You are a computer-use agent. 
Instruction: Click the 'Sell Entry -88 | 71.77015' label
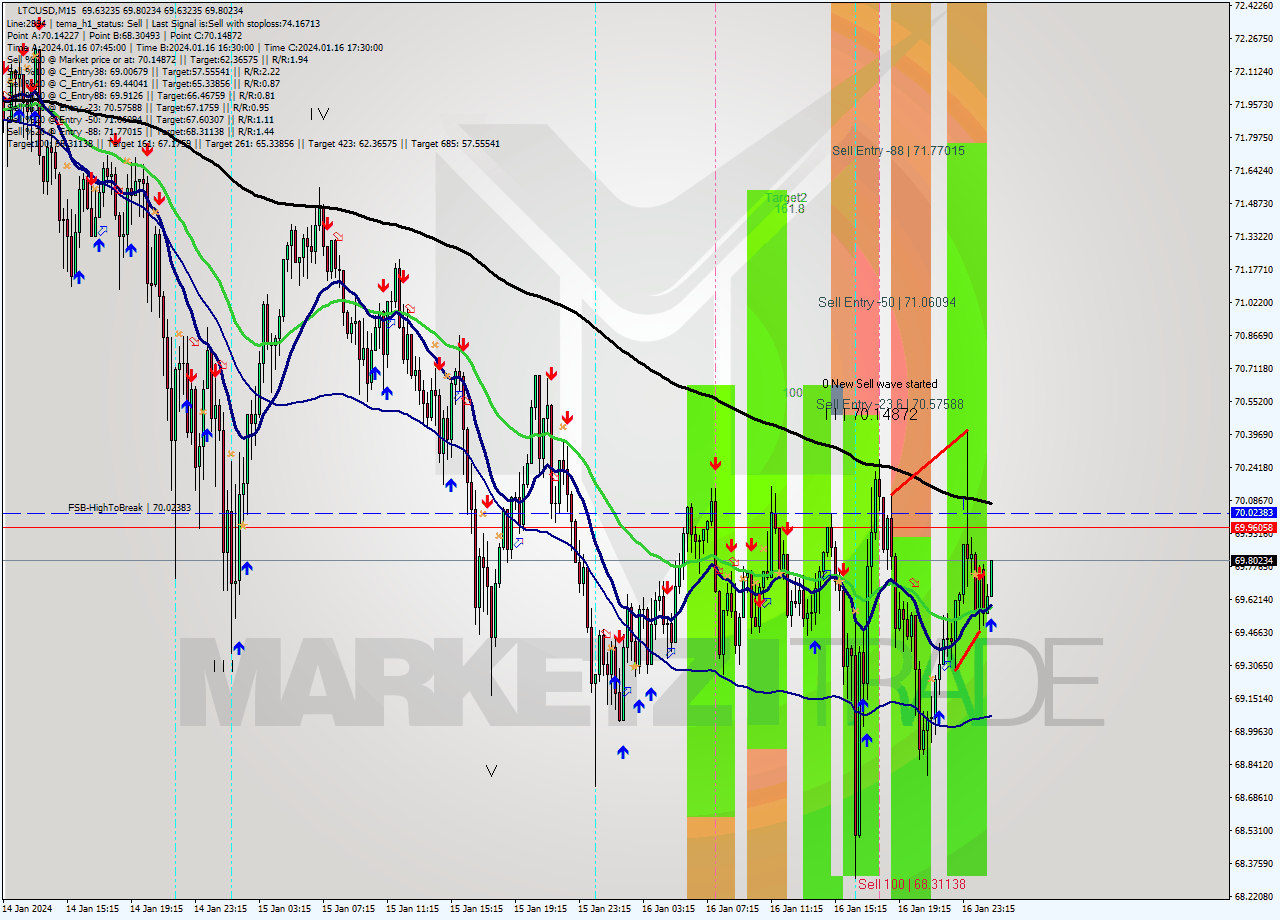[898, 150]
